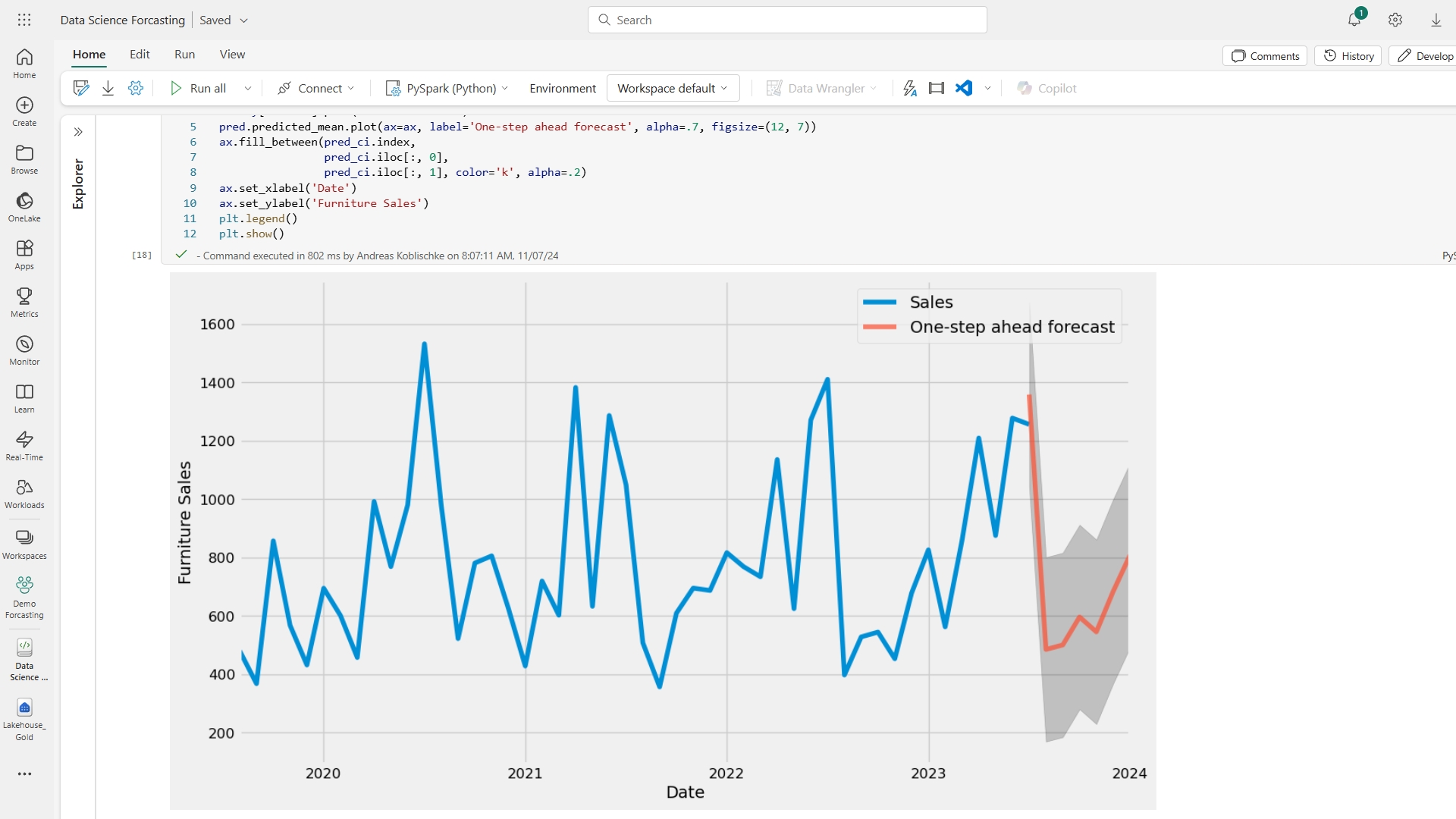
Task: Launch Copilot from the notebook toolbar
Action: tap(1046, 88)
